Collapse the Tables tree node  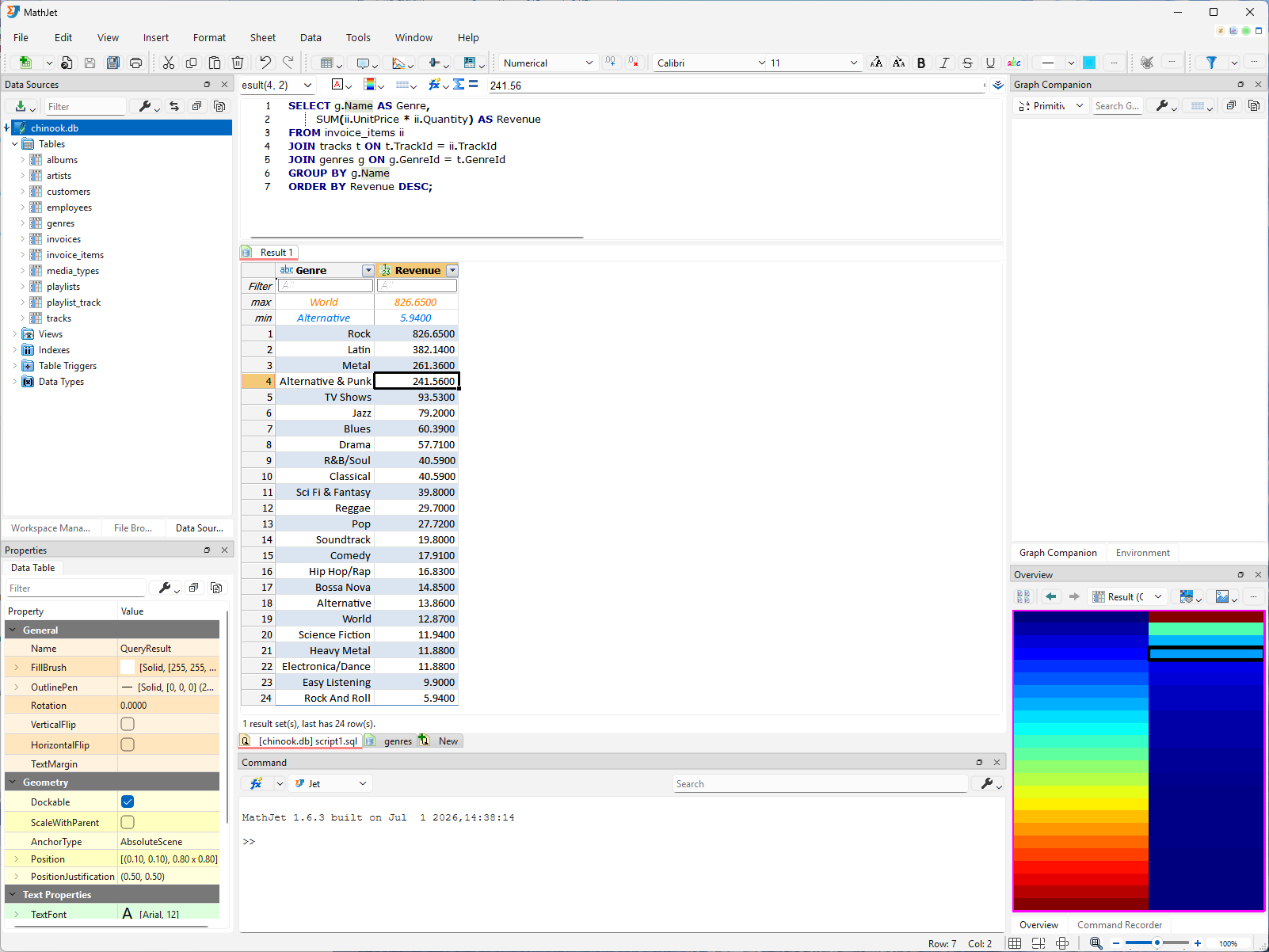point(14,144)
